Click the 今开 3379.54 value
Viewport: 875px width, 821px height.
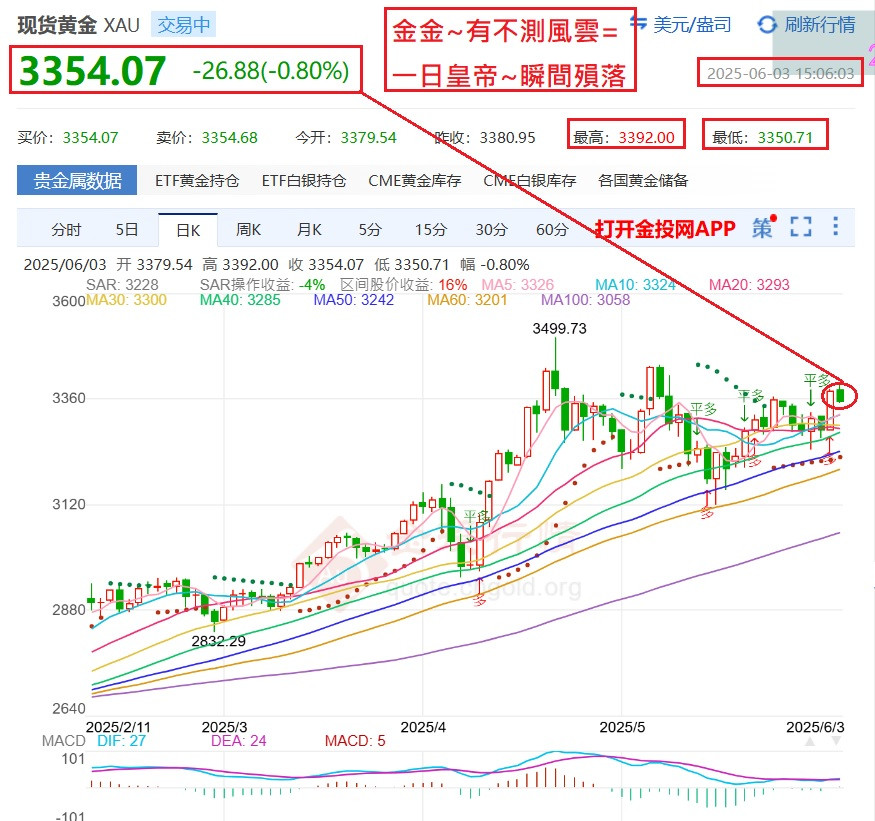(x=368, y=137)
